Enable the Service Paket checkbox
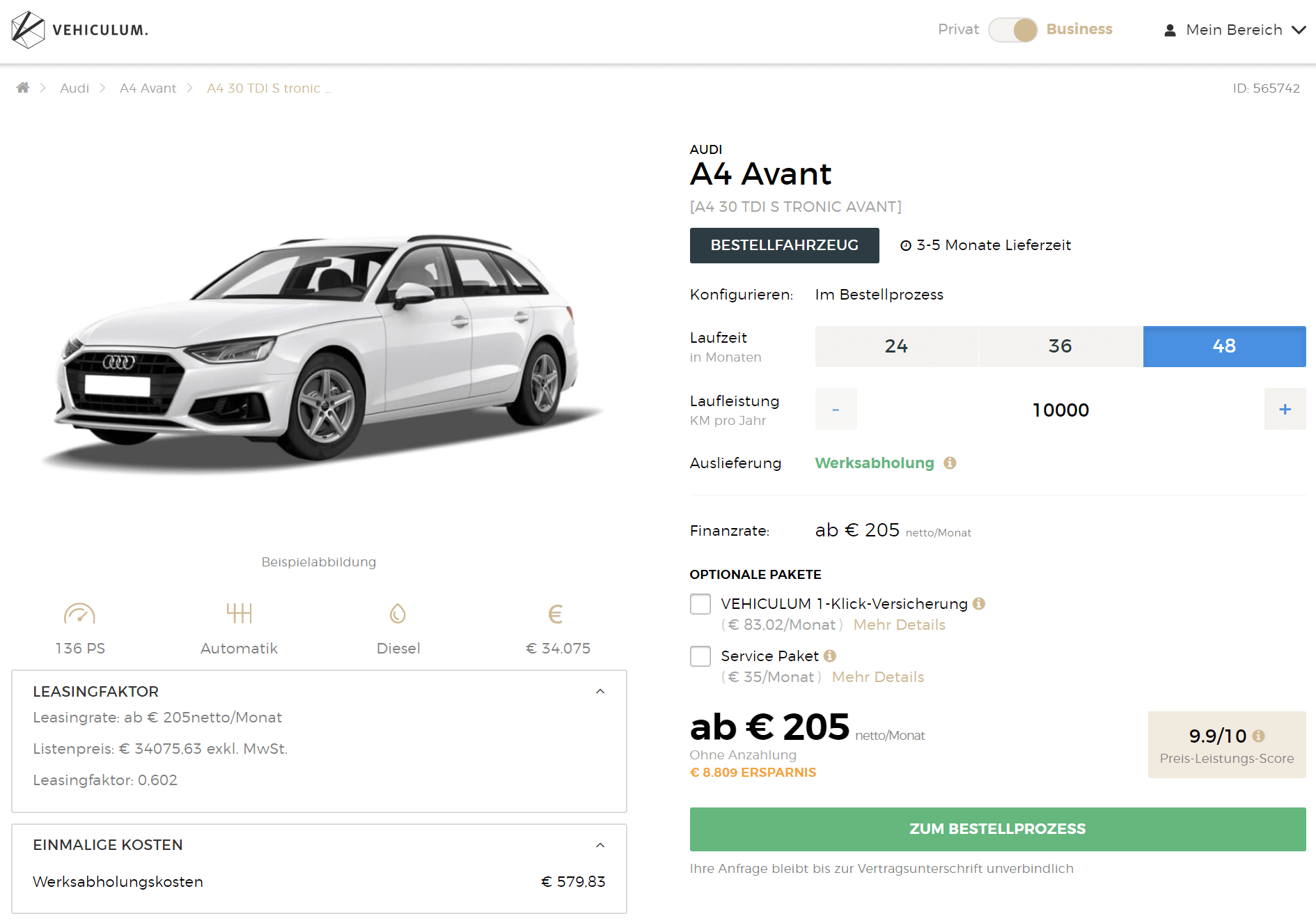Image resolution: width=1316 pixels, height=921 pixels. point(700,656)
